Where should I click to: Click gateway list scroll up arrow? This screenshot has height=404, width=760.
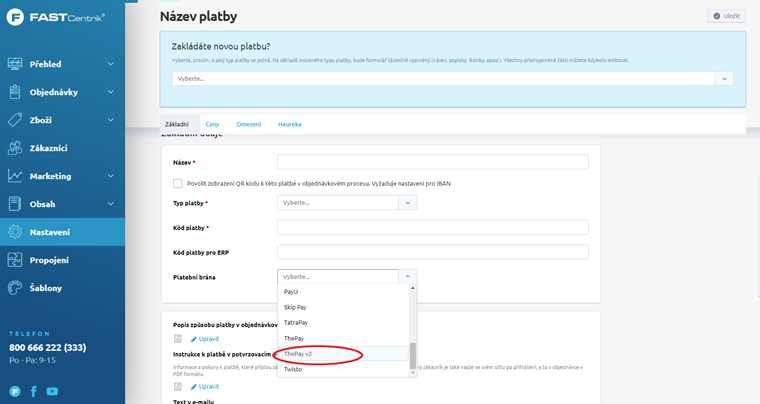pos(413,288)
